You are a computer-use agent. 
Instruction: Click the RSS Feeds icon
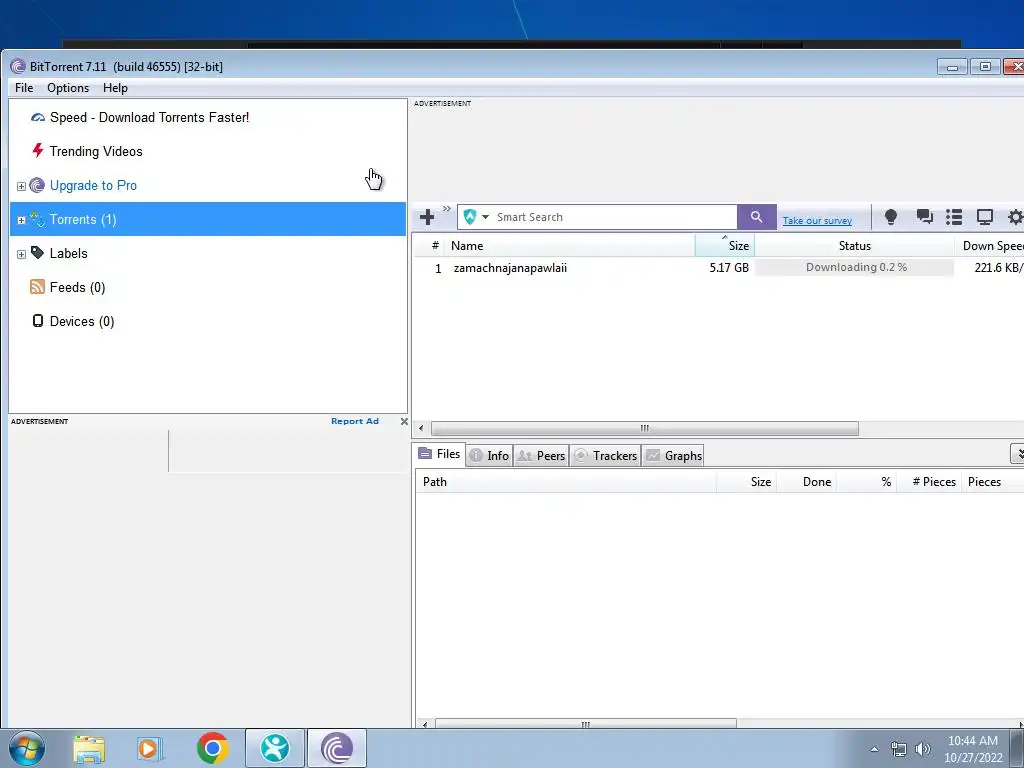(37, 287)
